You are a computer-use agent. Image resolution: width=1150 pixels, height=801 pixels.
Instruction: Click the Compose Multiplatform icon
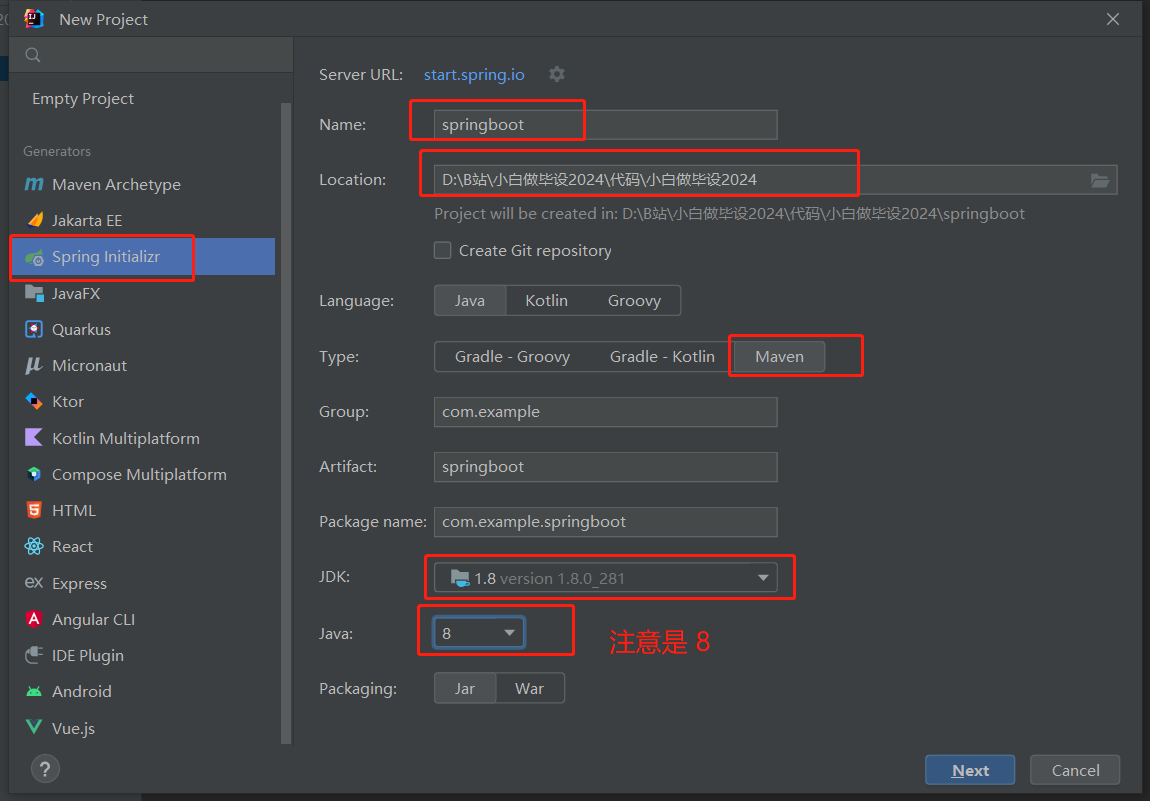pyautogui.click(x=34, y=474)
